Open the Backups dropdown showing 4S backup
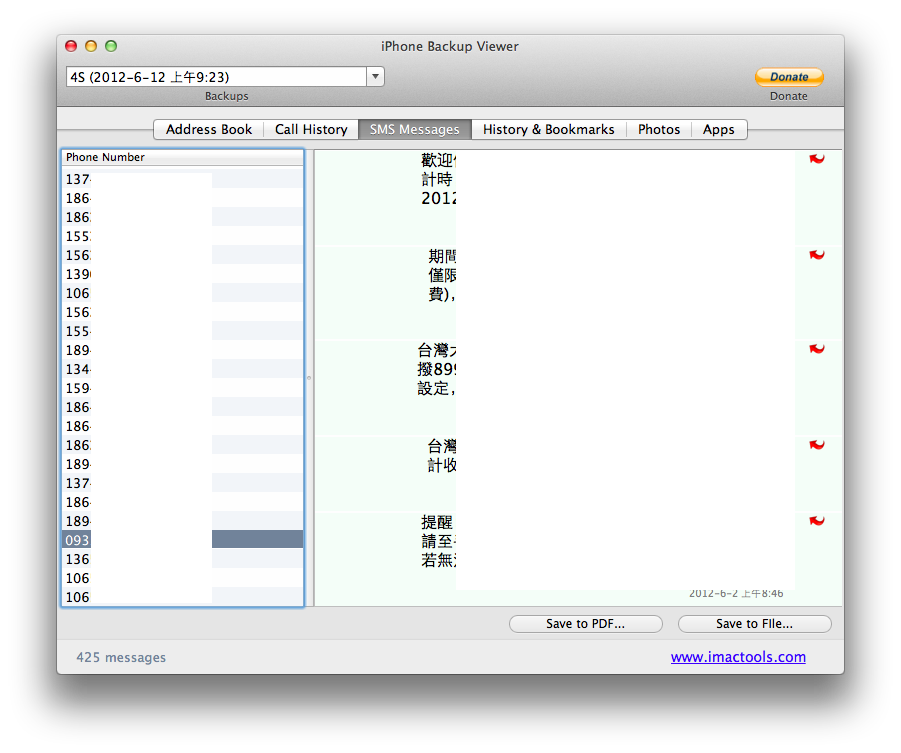The width and height of the screenshot is (901, 753). click(x=225, y=77)
